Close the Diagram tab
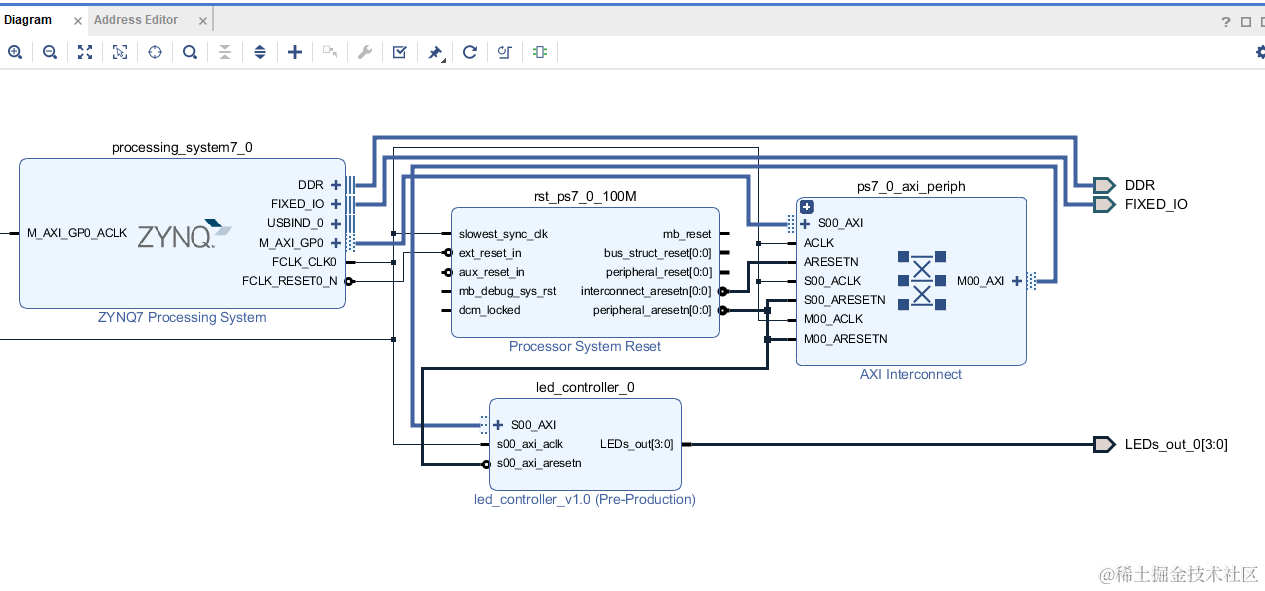The image size is (1265, 591). pos(77,21)
